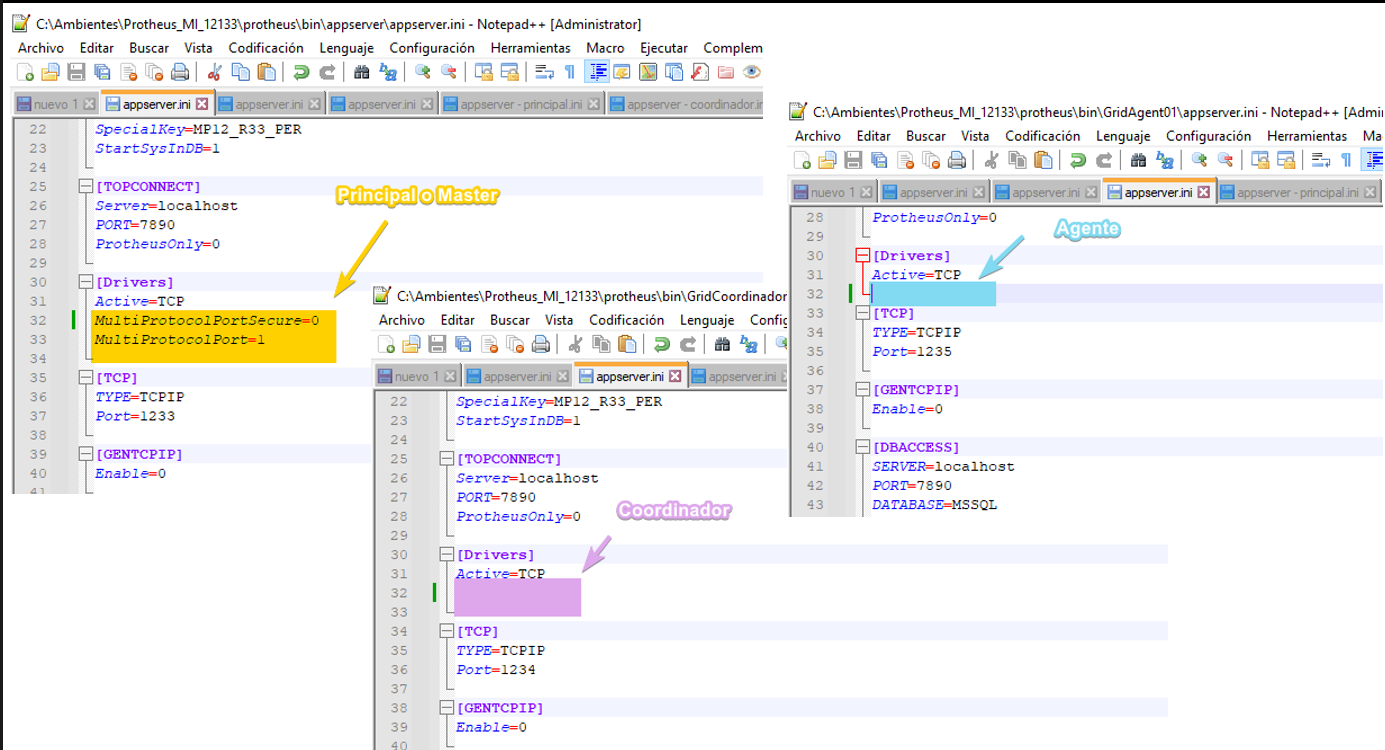Open Function List icon in left appserver window
The image size is (1385, 750).
[700, 72]
